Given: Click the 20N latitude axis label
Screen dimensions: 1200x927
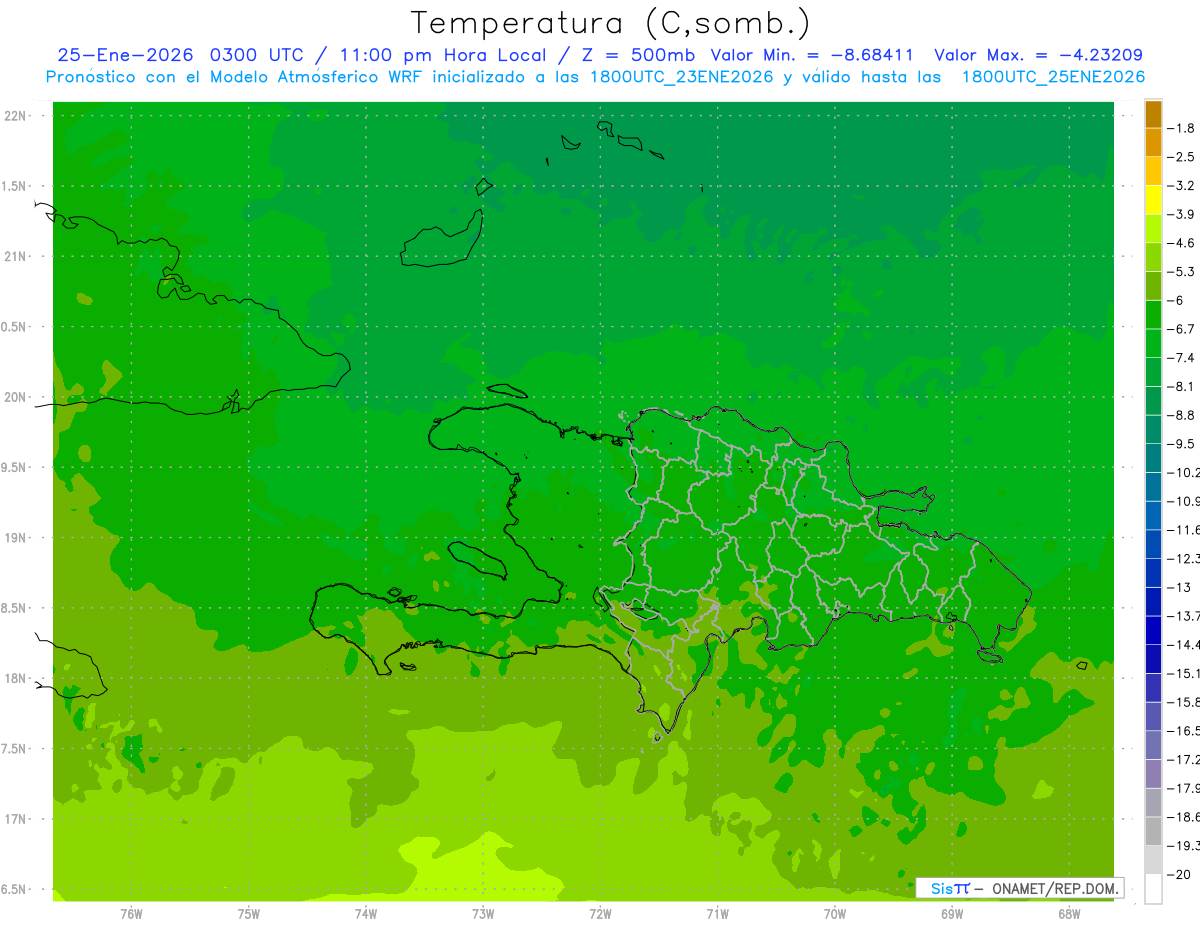Looking at the screenshot, I should pyautogui.click(x=17, y=397).
